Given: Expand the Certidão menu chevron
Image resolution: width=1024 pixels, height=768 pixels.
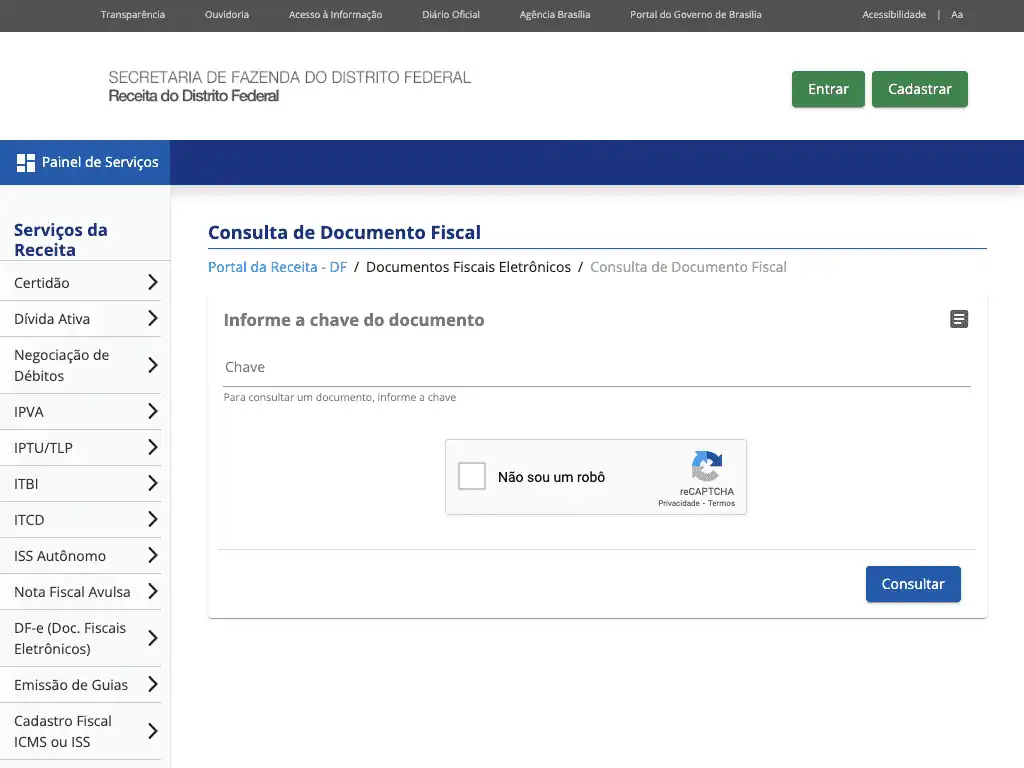Looking at the screenshot, I should coord(152,283).
